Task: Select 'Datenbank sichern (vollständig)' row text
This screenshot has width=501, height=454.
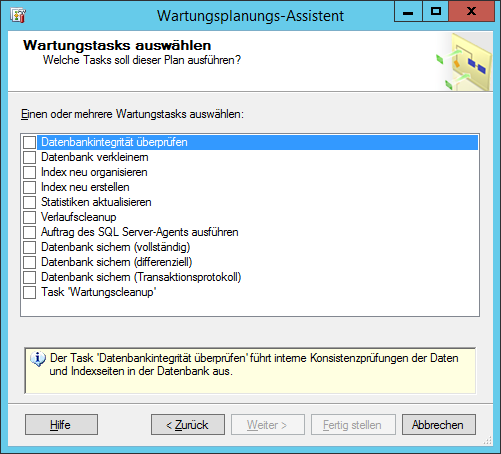Action: tap(116, 247)
